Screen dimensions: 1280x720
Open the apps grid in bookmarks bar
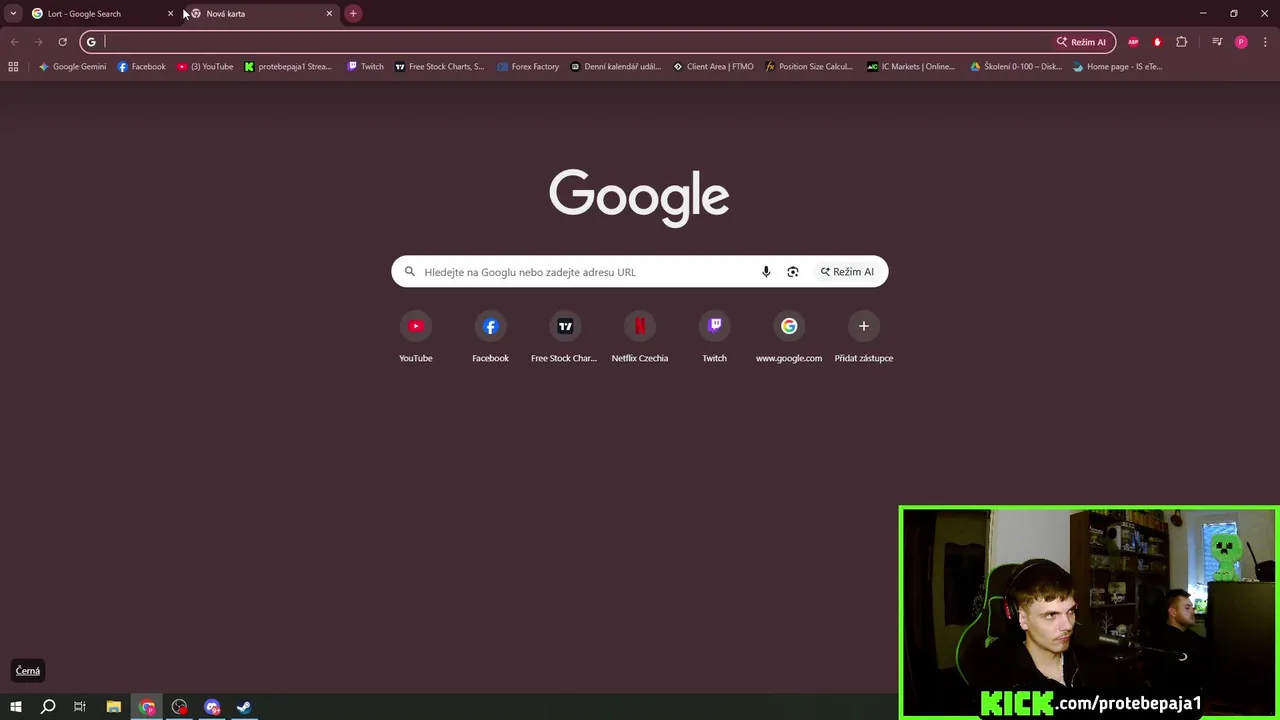point(13,67)
